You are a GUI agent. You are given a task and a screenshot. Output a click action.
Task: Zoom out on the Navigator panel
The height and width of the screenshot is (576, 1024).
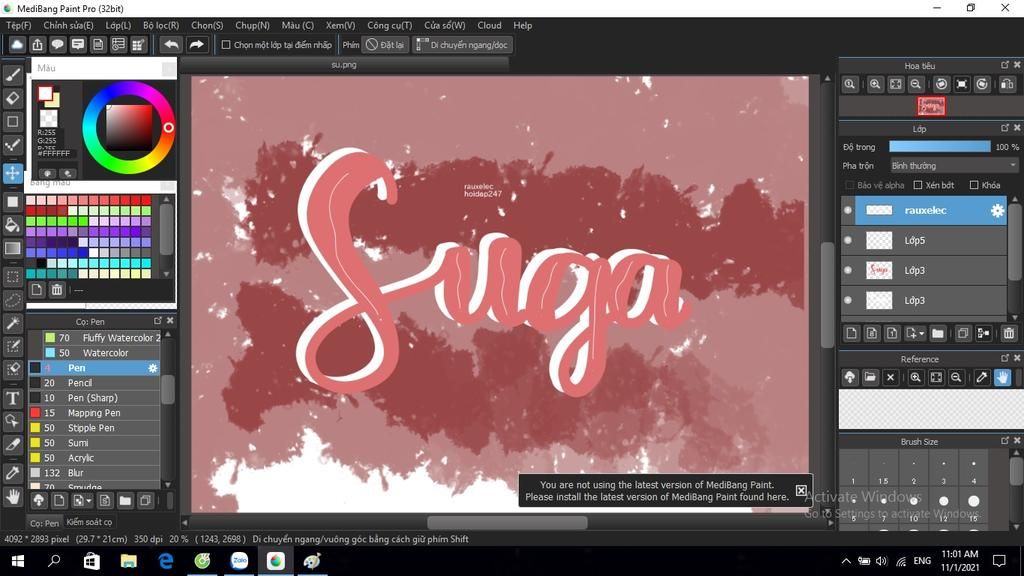pos(916,84)
